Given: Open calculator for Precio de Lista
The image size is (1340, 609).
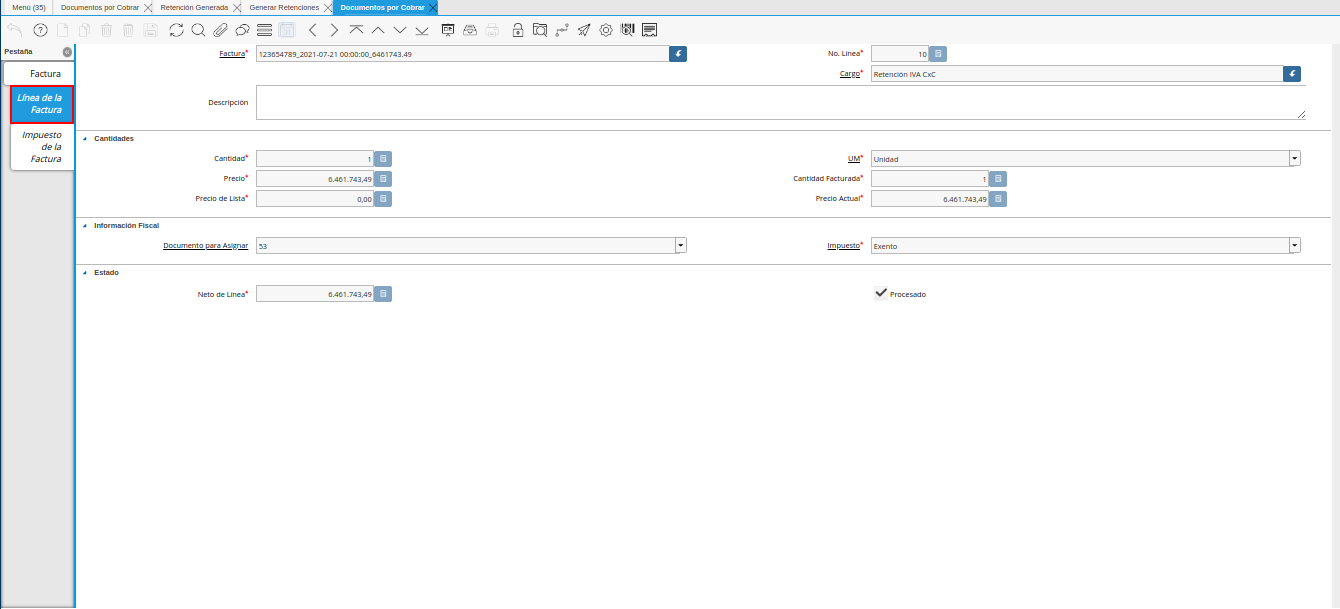Looking at the screenshot, I should click(383, 199).
